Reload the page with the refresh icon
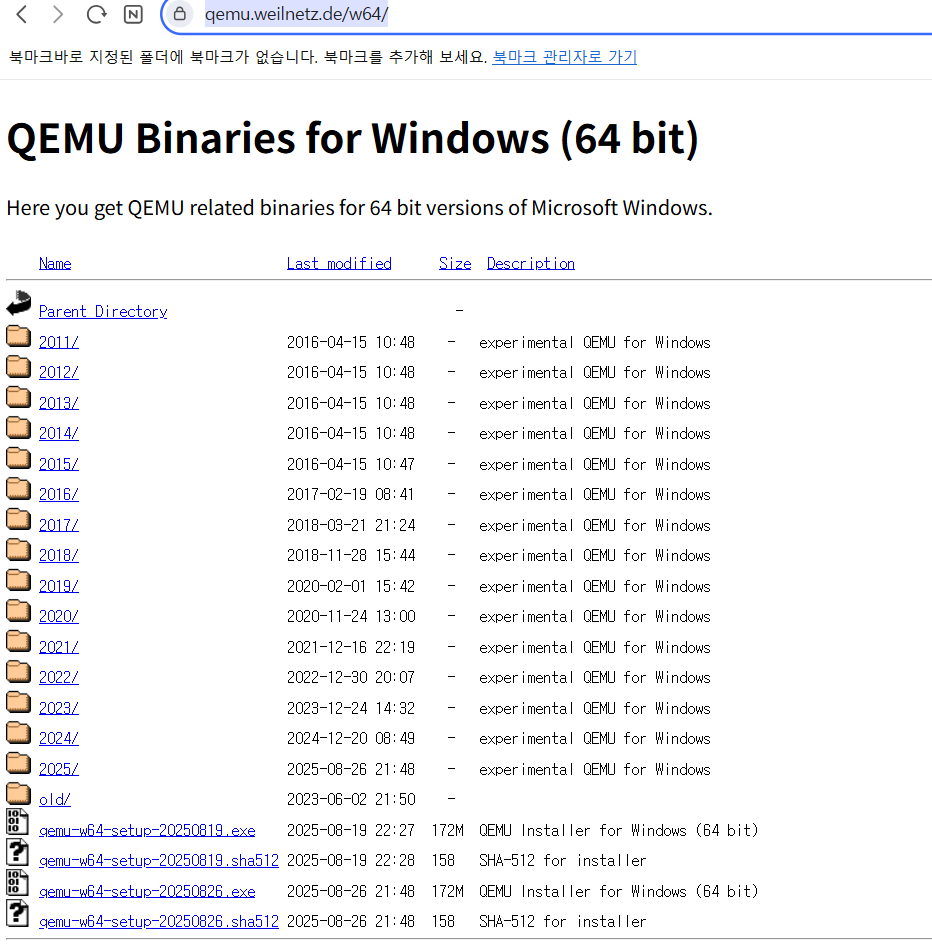The width and height of the screenshot is (932, 944). 96,14
